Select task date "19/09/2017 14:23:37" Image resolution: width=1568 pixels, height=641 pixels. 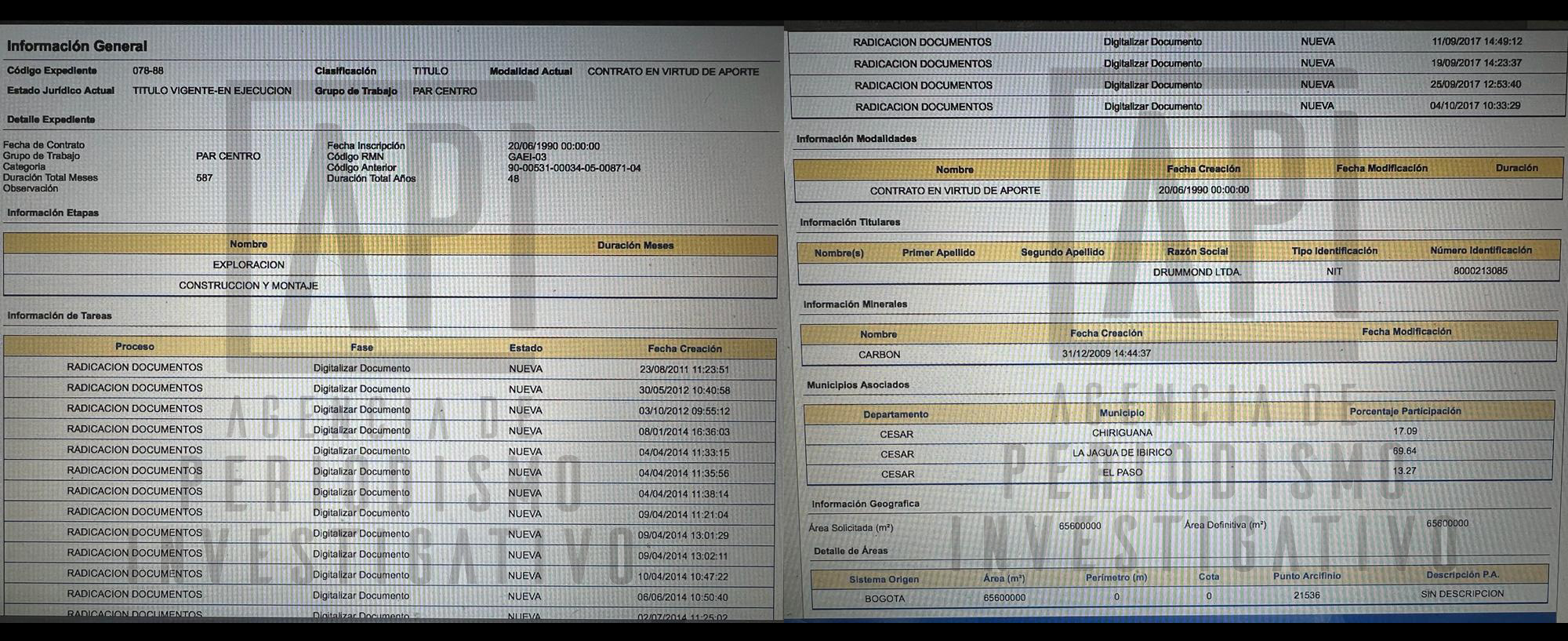pyautogui.click(x=1477, y=63)
